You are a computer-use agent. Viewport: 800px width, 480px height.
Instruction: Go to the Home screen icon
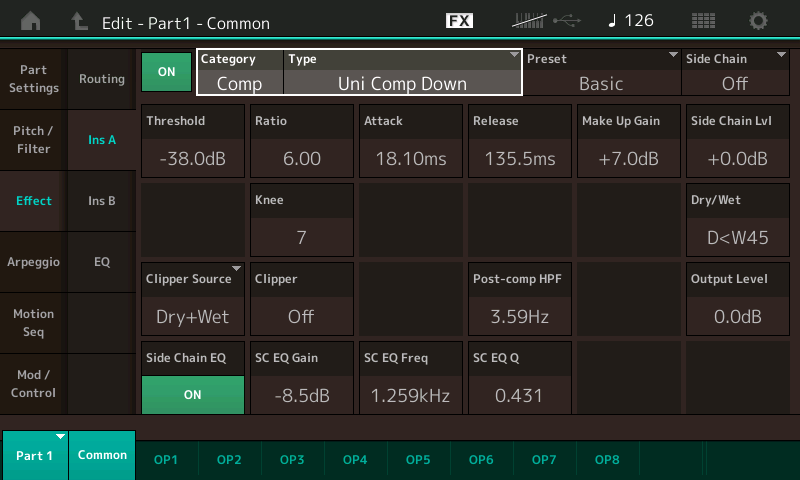tap(31, 21)
